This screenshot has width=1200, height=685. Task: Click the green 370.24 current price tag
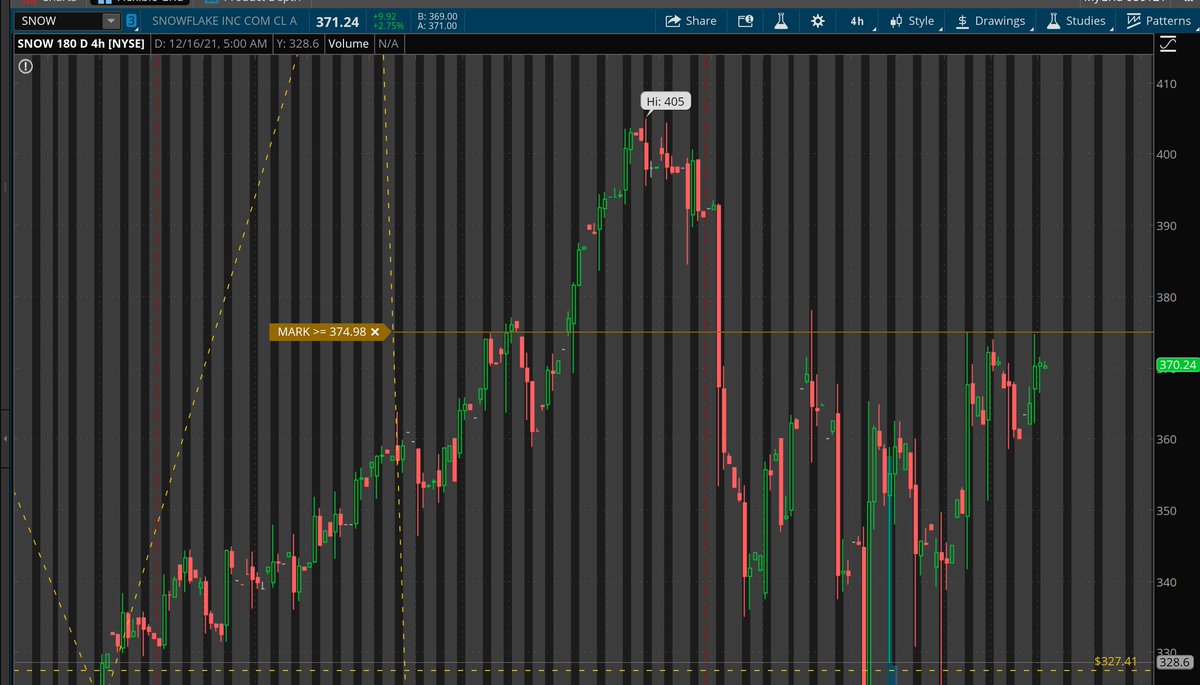coord(1177,365)
